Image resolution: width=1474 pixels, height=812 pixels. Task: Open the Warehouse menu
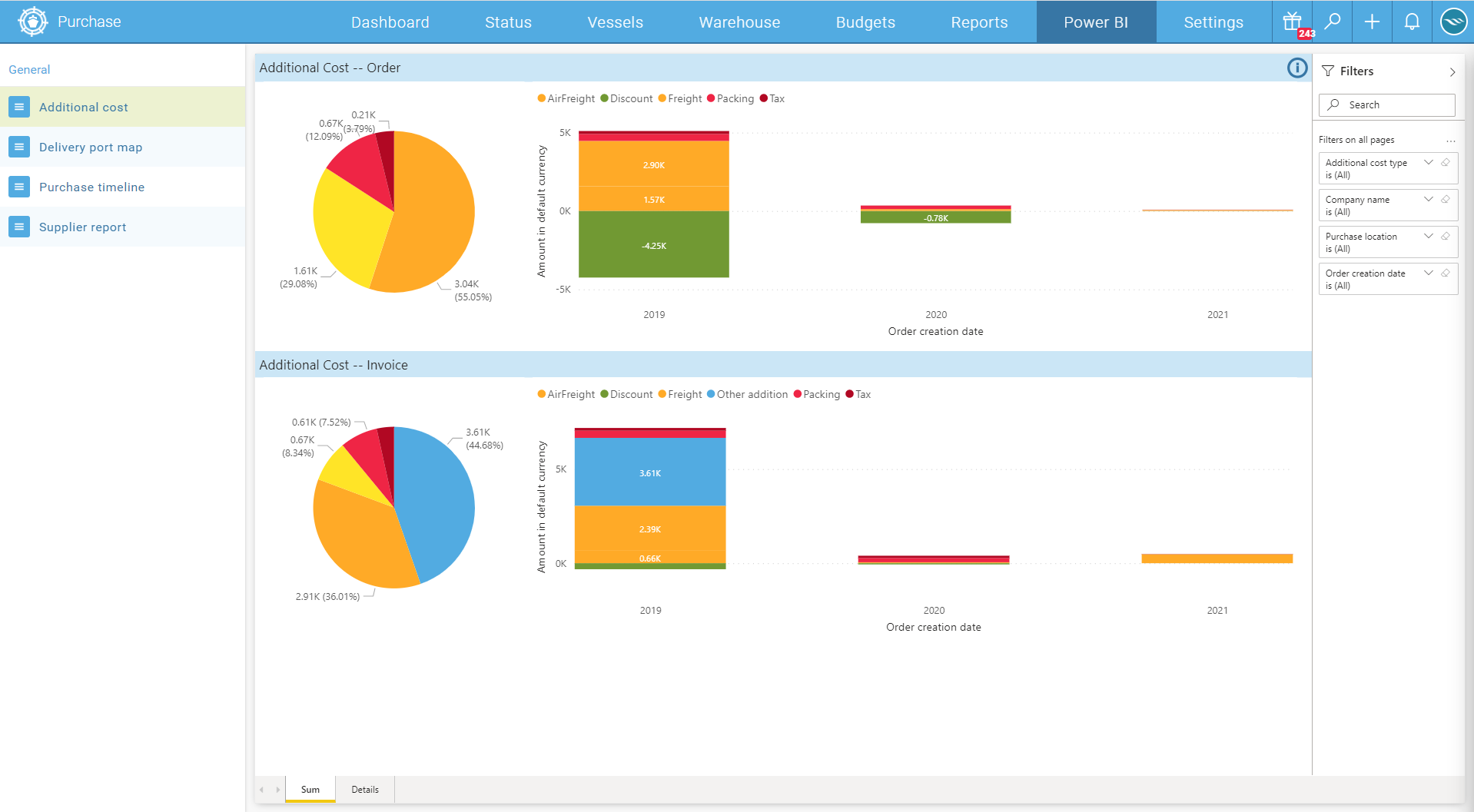click(739, 22)
